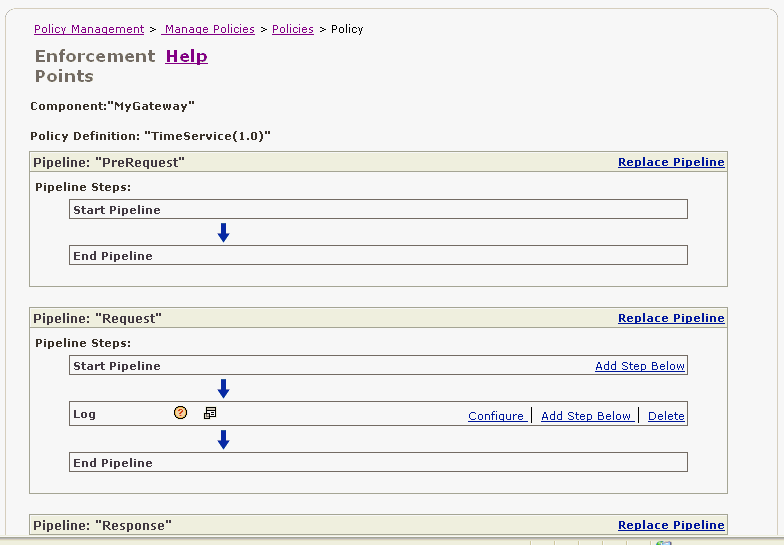
Task: Open the Help link beside Enforcement Points
Action: (186, 56)
